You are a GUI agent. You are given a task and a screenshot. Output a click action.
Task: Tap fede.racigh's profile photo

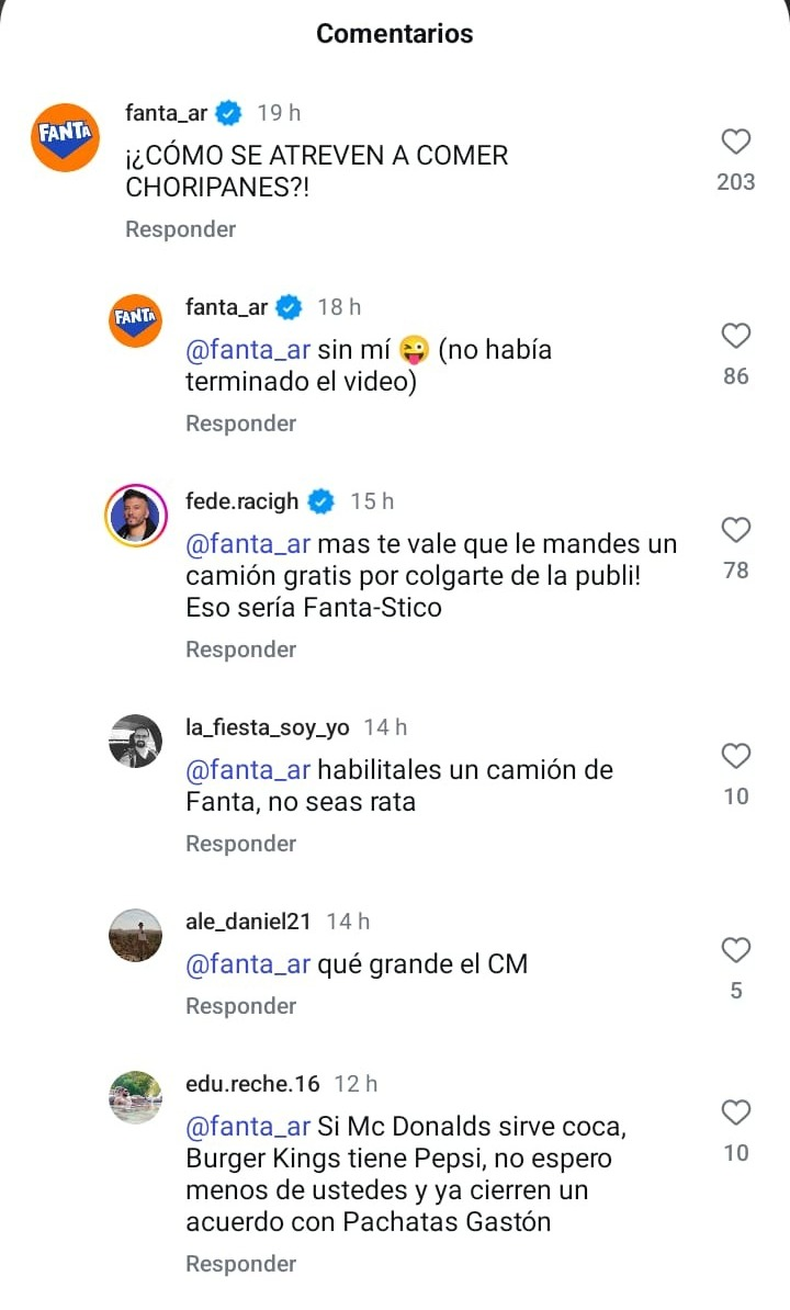(x=135, y=515)
